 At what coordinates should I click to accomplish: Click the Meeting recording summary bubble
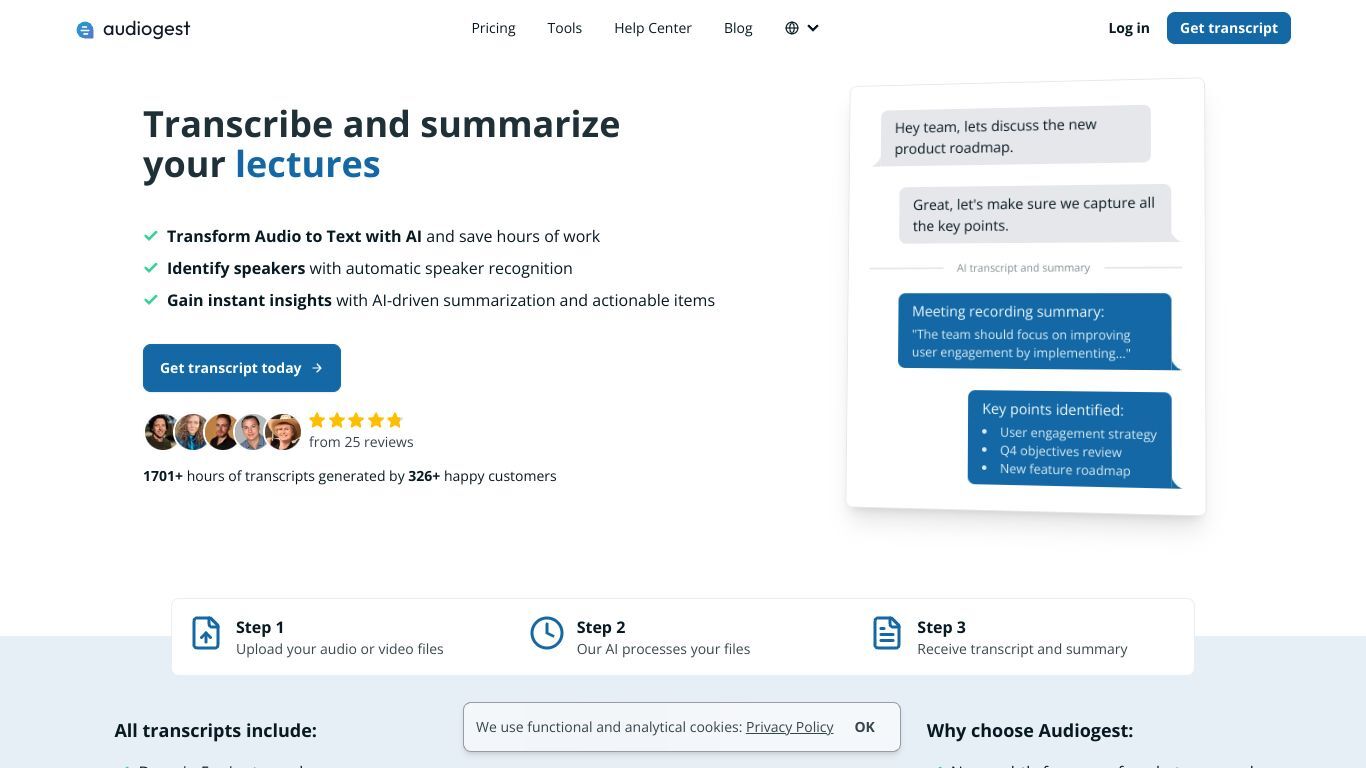(x=1035, y=331)
